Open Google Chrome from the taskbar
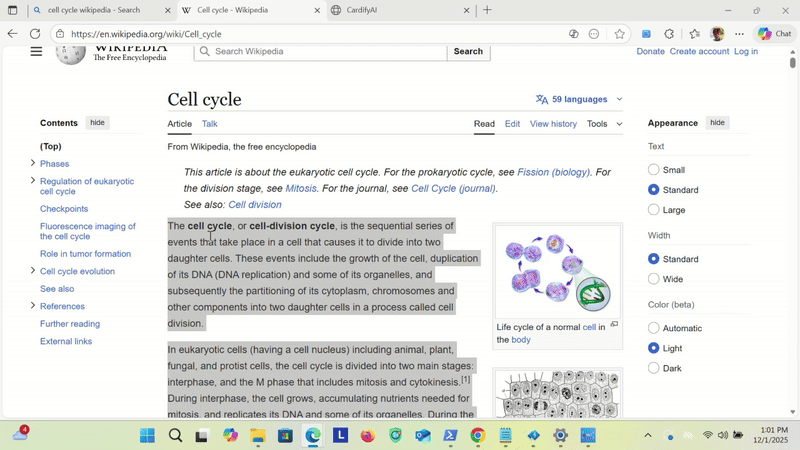Image resolution: width=800 pixels, height=450 pixels. coord(478,435)
